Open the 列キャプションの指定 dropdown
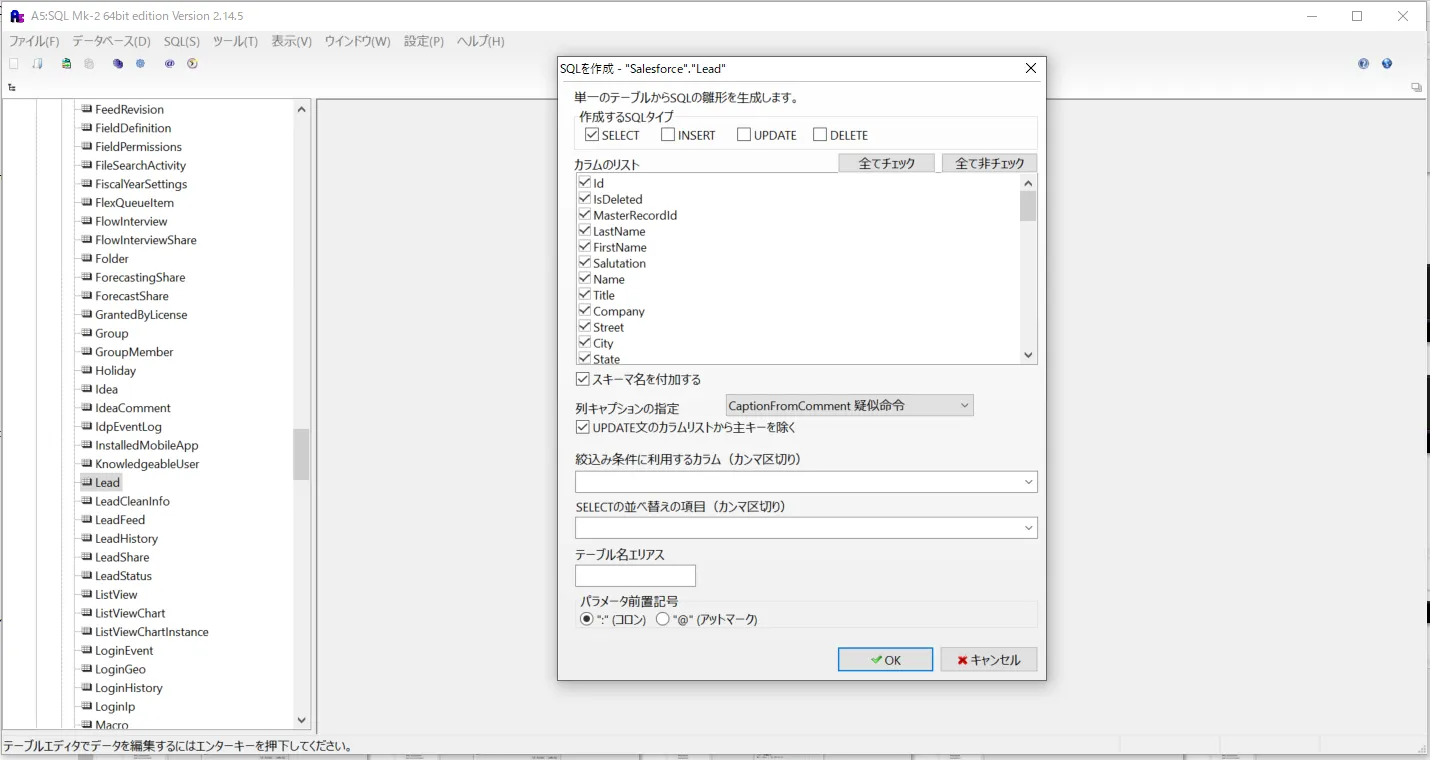This screenshot has height=760, width=1430. pos(963,405)
